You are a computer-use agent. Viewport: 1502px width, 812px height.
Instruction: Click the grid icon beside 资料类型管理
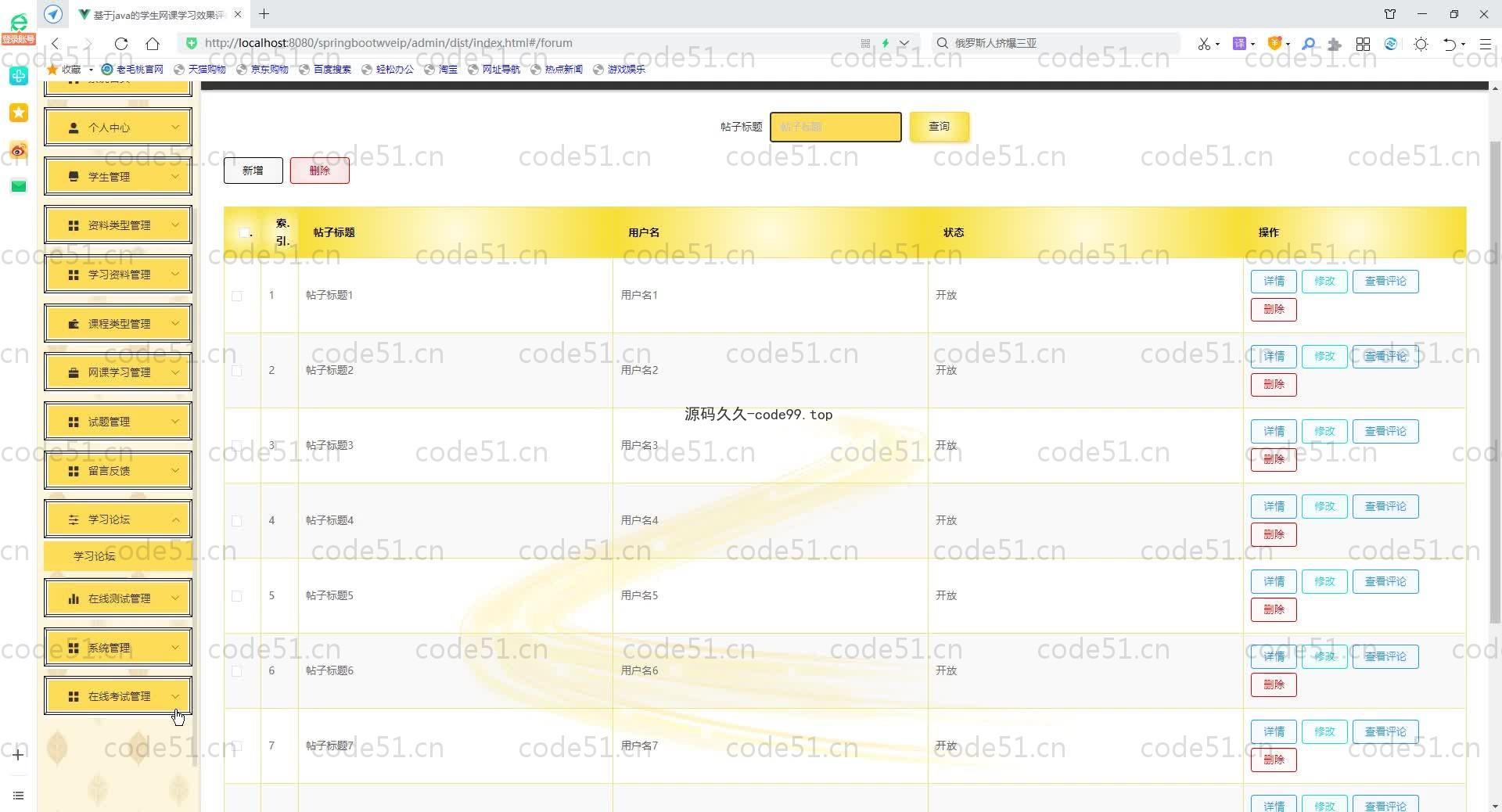74,225
